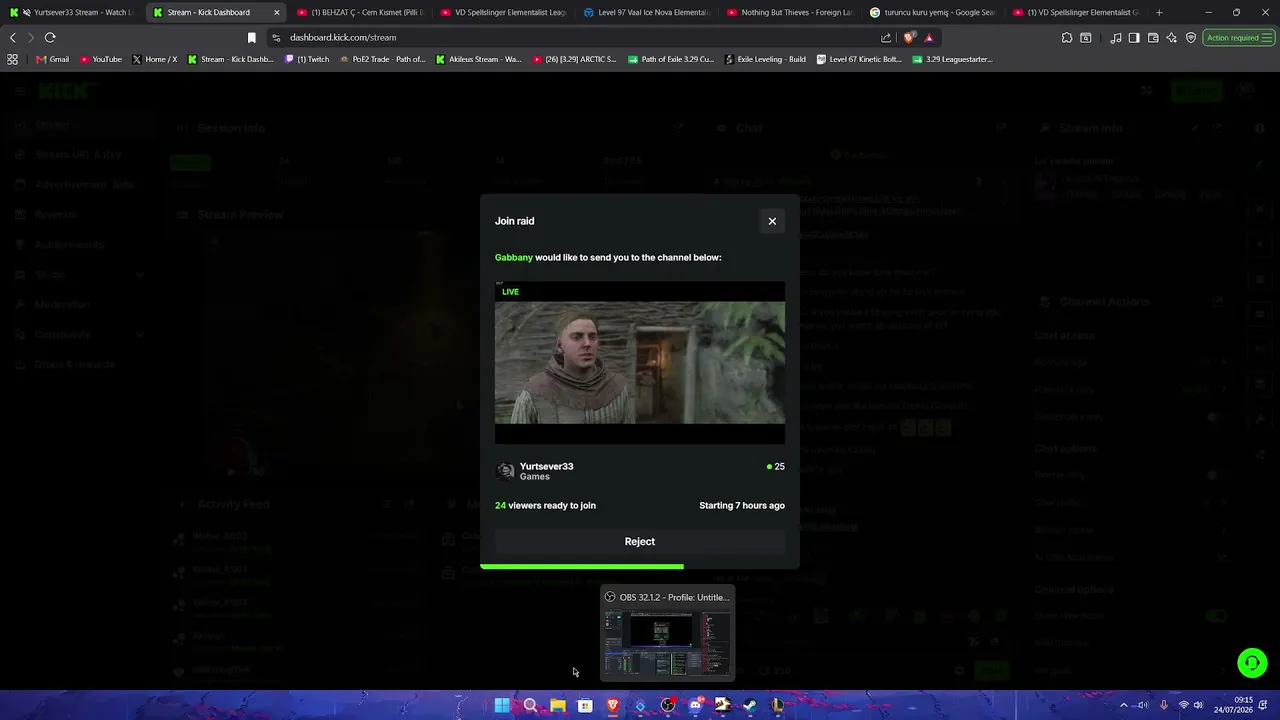The width and height of the screenshot is (1280, 720).
Task: Reject the raid invitation
Action: (640, 542)
